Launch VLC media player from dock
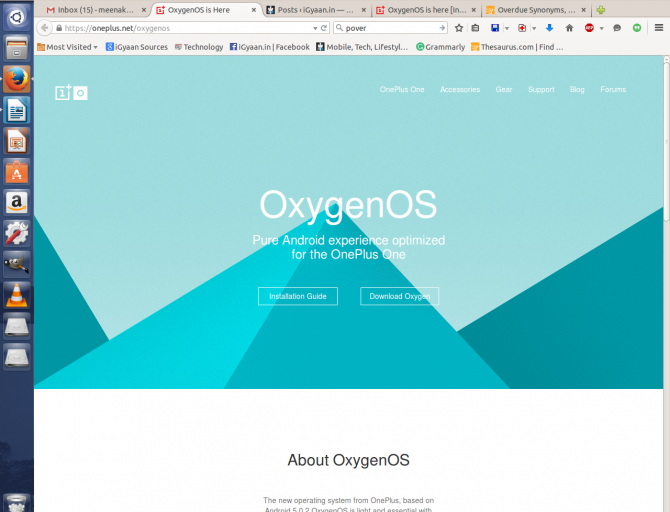 click(x=17, y=295)
